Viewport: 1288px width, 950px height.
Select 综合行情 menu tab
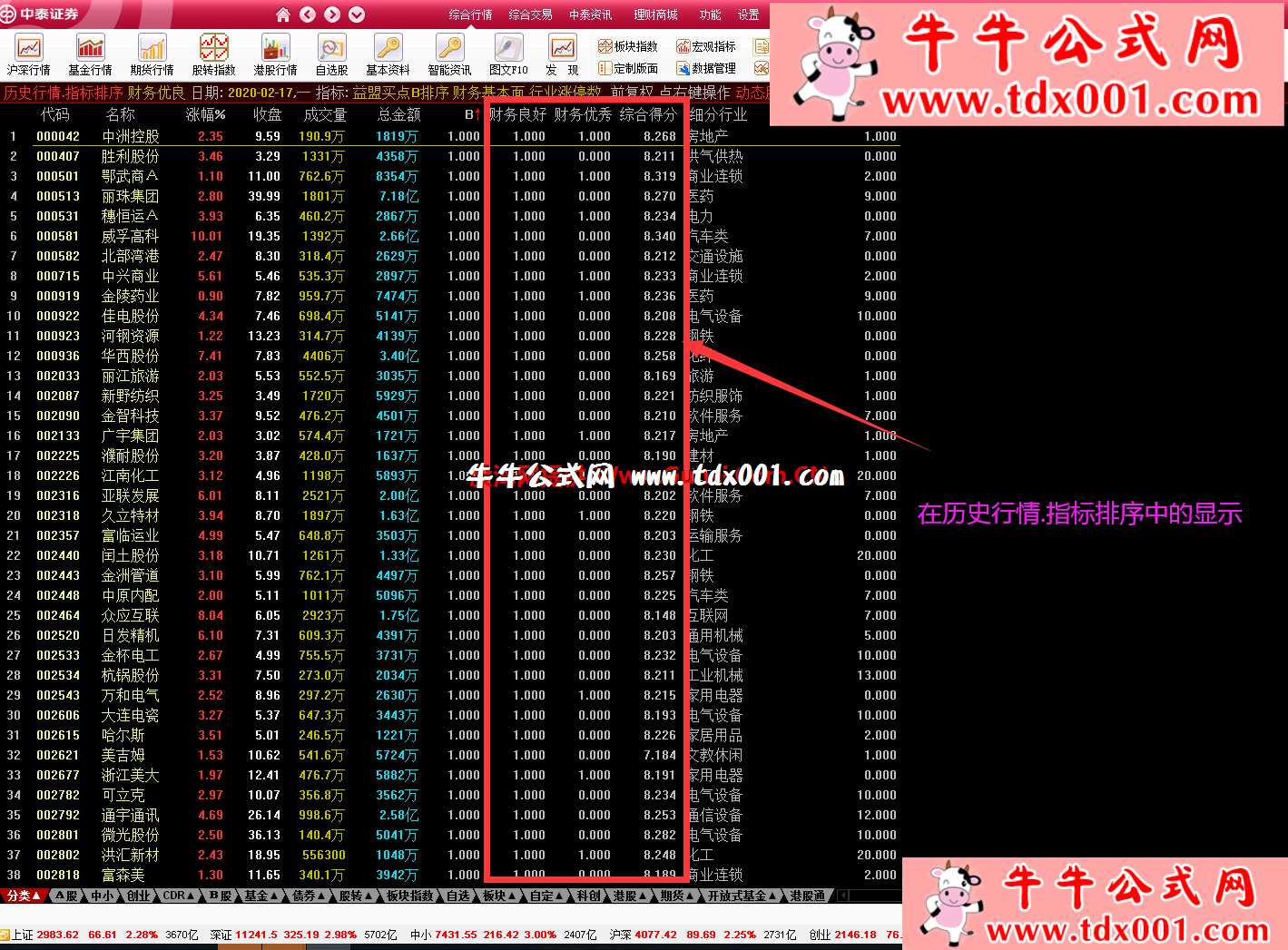coord(470,15)
